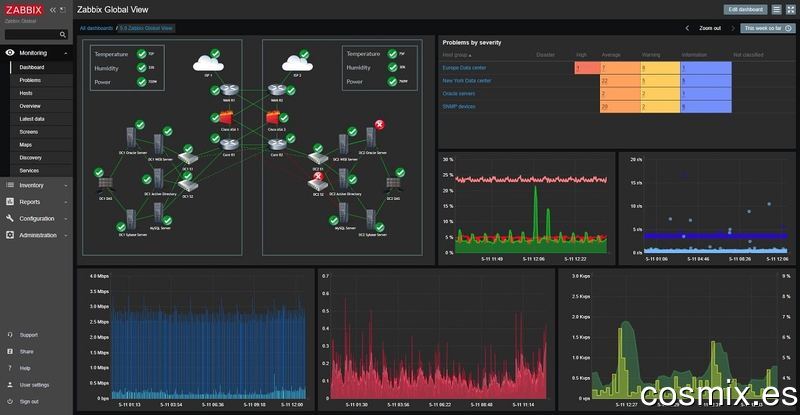Open New York Data center host group
Image resolution: width=800 pixels, height=415 pixels.
[467, 81]
